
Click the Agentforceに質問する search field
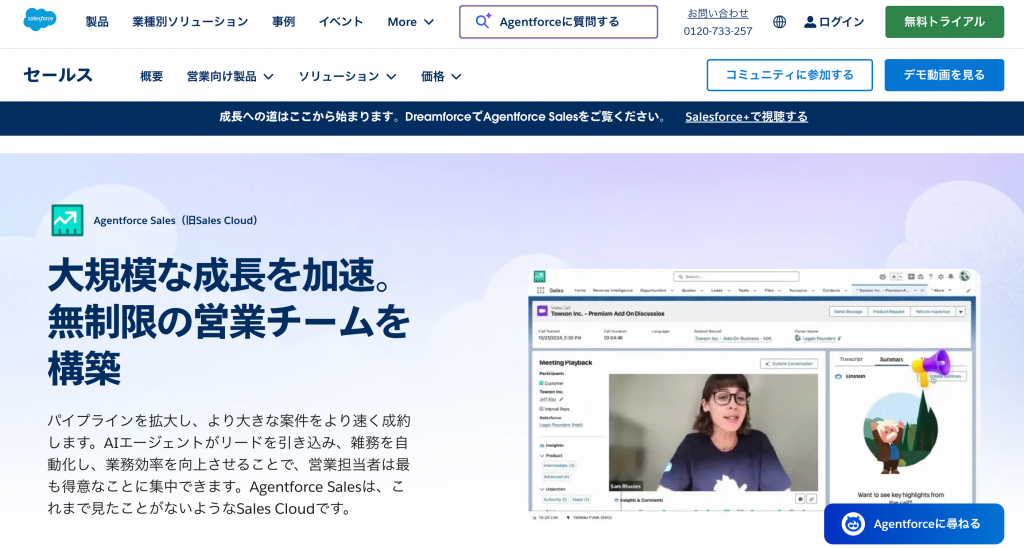[558, 22]
